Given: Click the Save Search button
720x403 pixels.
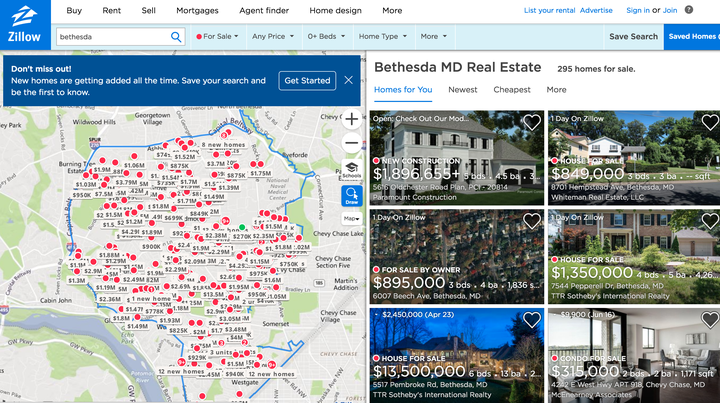Looking at the screenshot, I should 633,37.
